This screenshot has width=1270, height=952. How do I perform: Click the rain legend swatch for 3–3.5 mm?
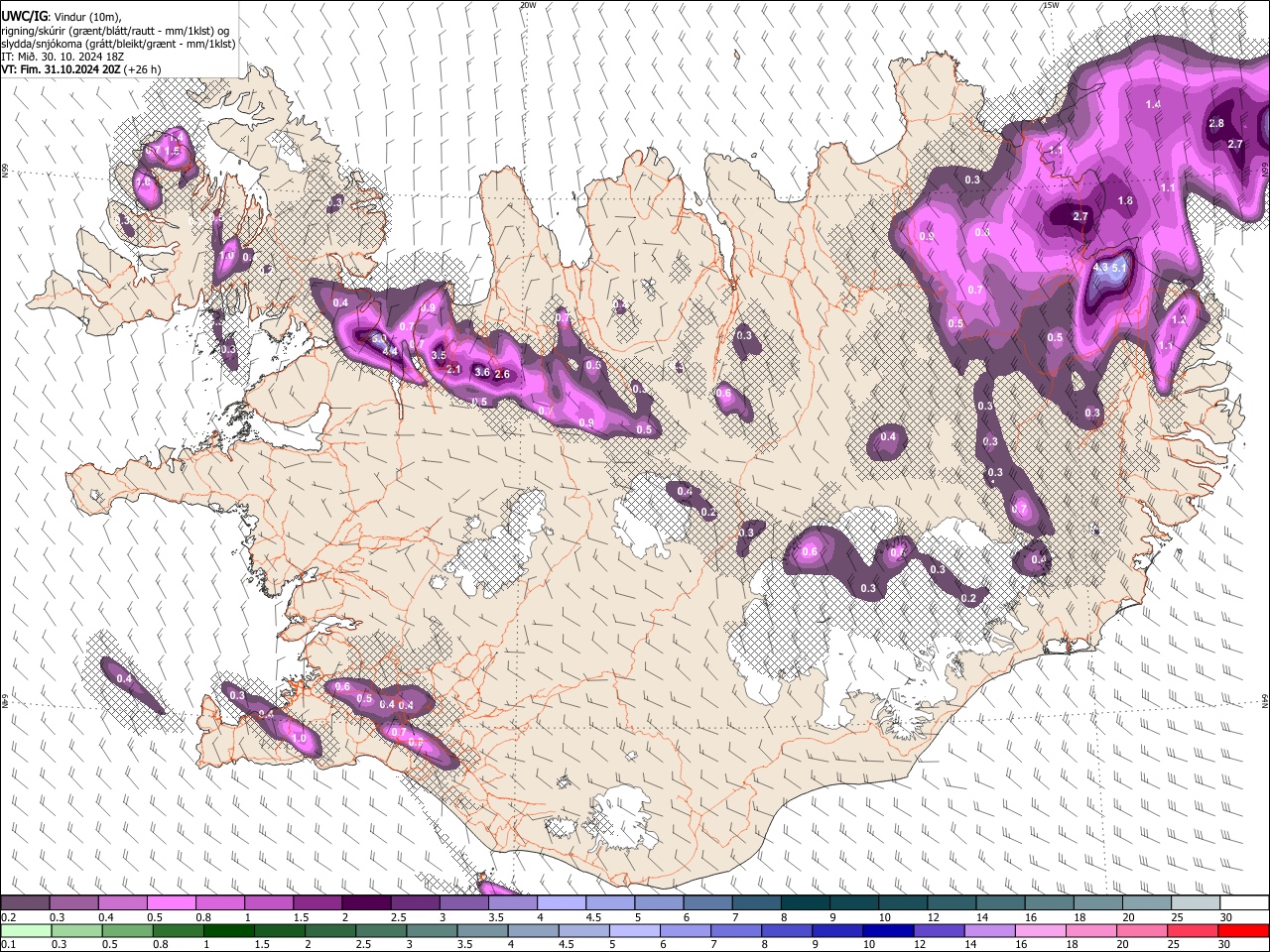(x=432, y=930)
